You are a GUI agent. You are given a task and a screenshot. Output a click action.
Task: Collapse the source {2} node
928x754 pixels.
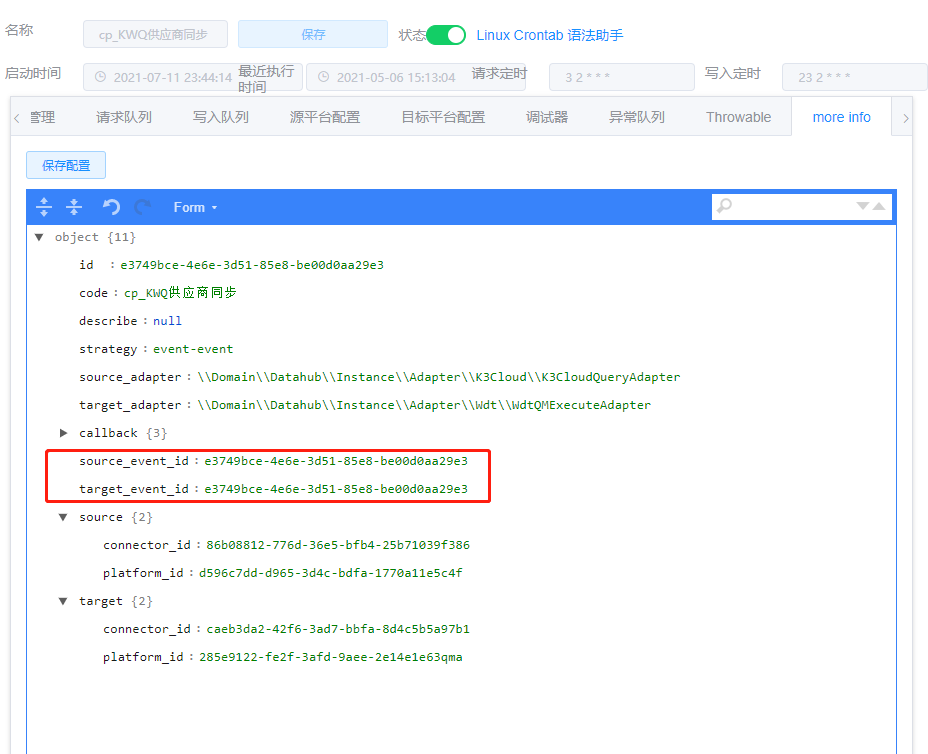[x=63, y=517]
